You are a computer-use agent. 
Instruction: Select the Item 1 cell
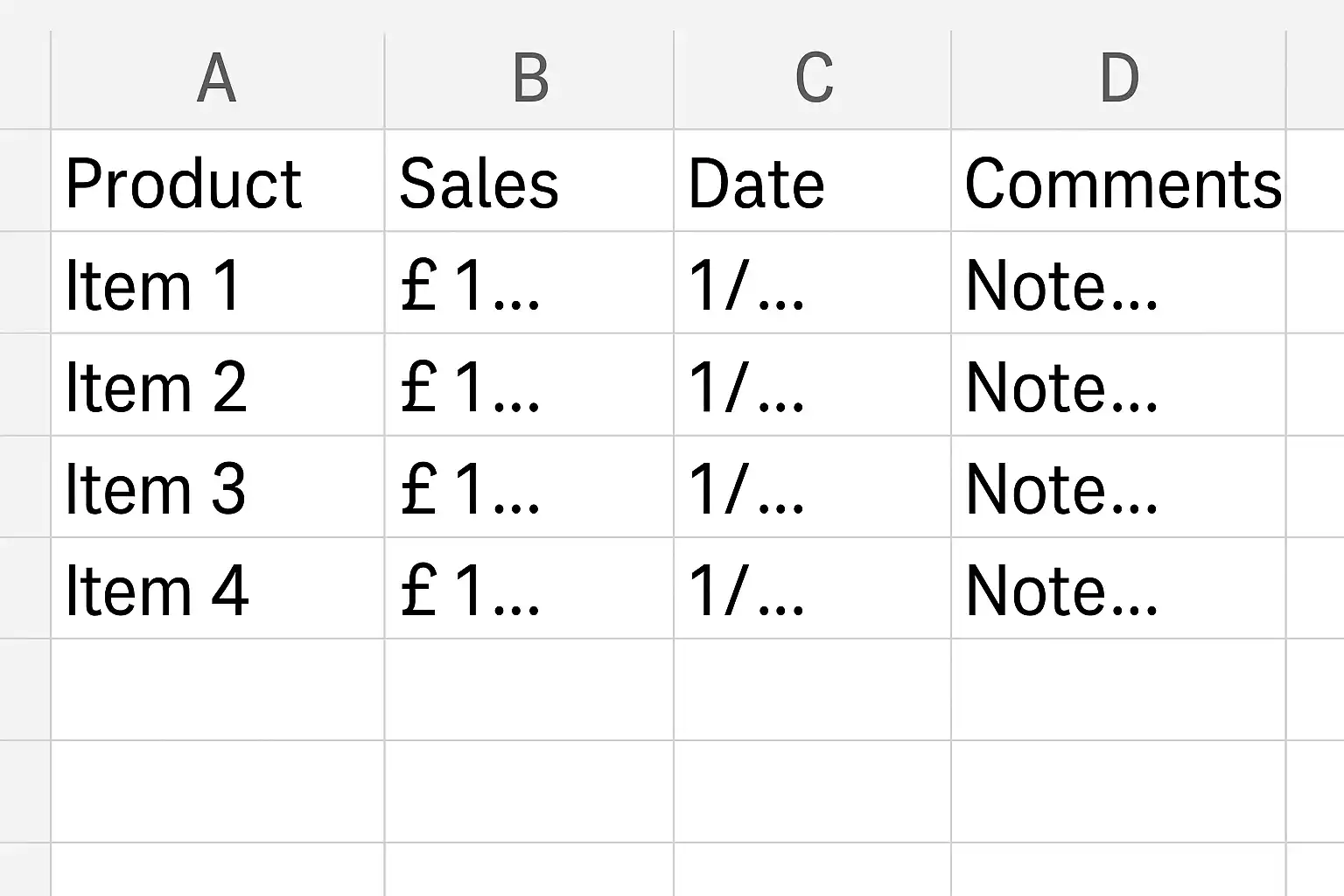pos(217,283)
